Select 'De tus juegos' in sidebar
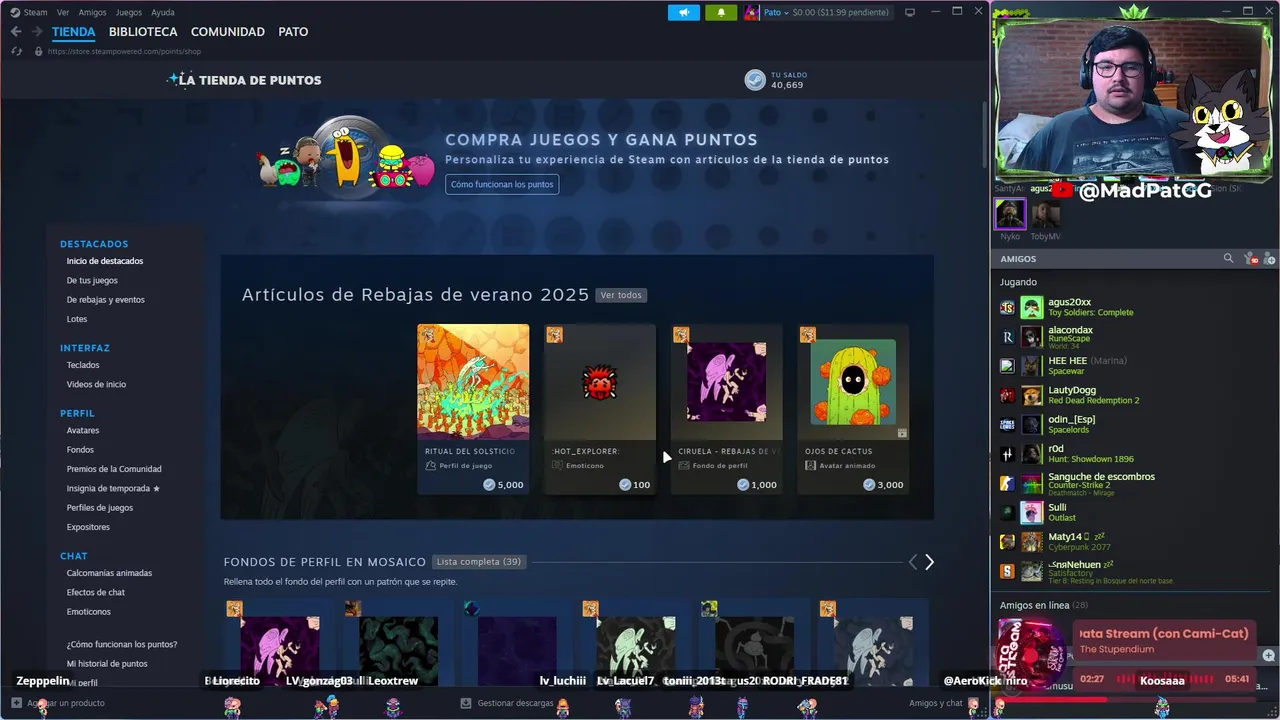Screen dimensions: 1280x720 pyautogui.click(x=92, y=281)
